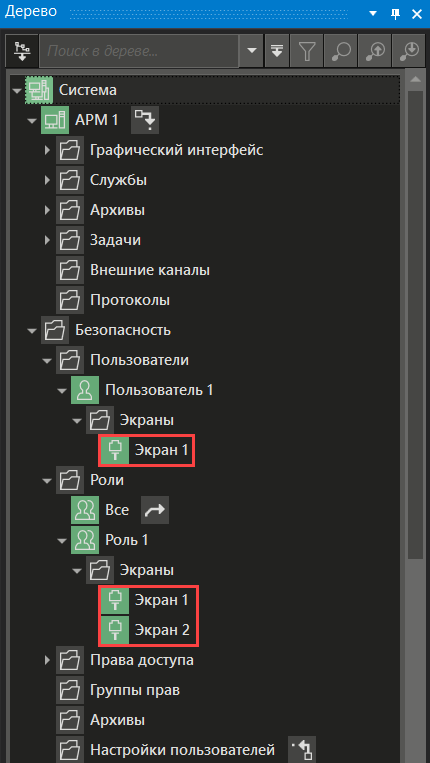The width and height of the screenshot is (430, 763).
Task: Click Экран 2 screen icon
Action: (x=115, y=630)
